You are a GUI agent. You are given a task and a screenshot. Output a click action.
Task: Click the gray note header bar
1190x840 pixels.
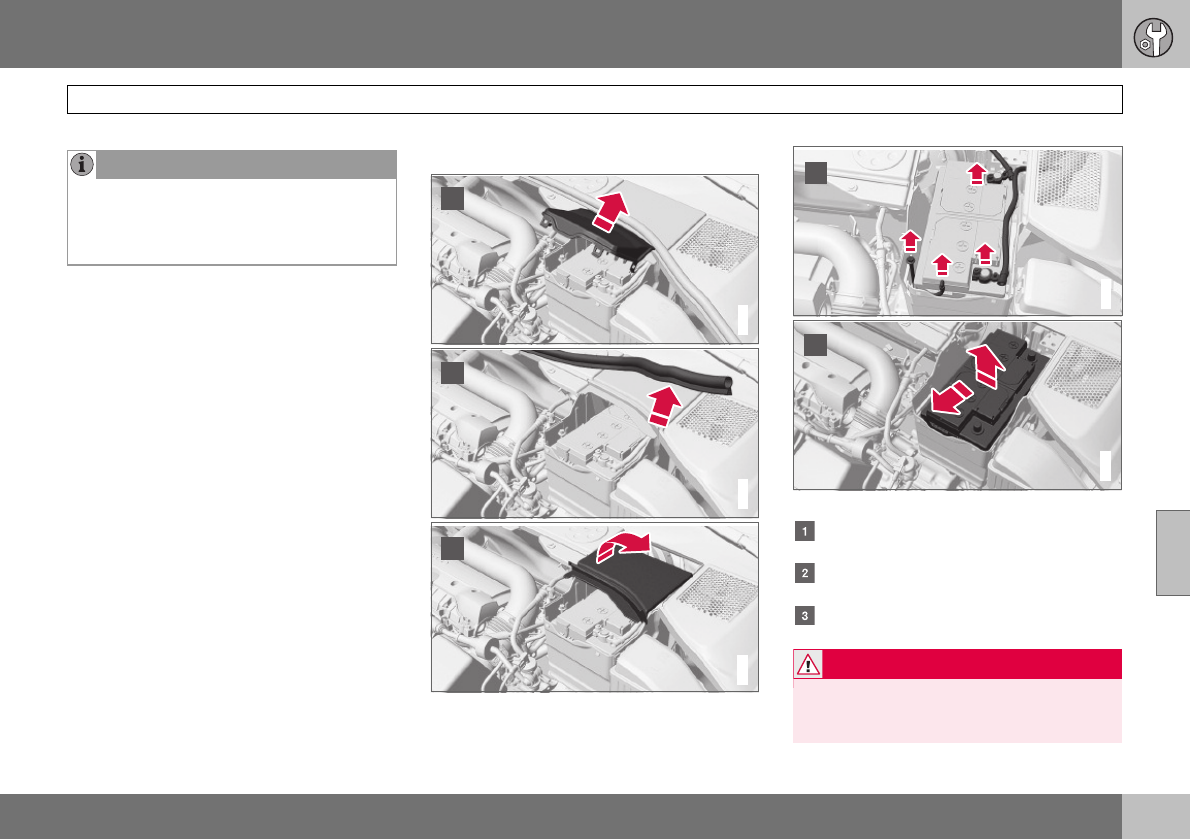coord(246,165)
